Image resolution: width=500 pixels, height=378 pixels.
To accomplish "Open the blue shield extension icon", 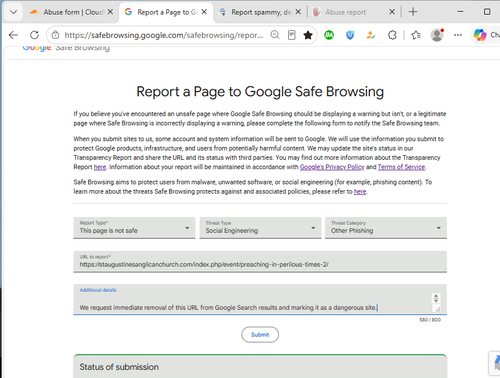I will click(350, 35).
